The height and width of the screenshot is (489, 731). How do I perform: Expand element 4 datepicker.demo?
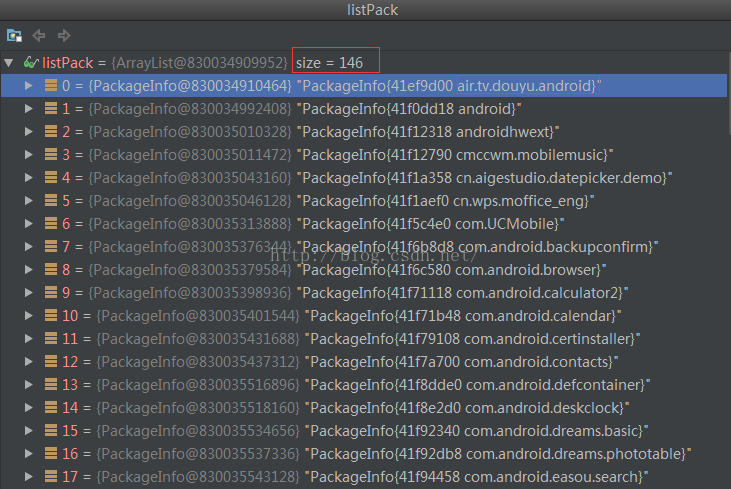pos(28,178)
